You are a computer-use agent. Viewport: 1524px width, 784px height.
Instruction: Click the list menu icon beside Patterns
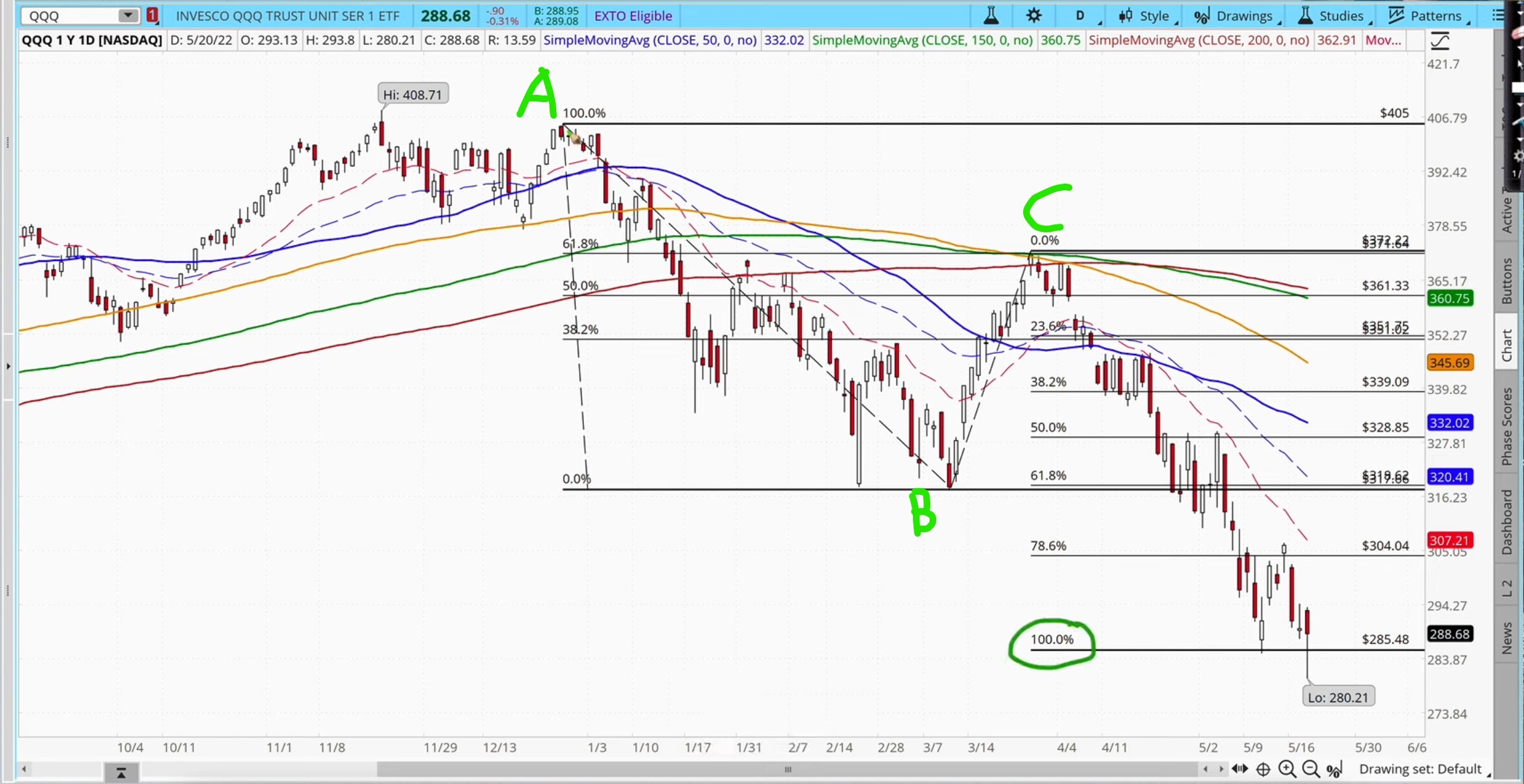1498,15
